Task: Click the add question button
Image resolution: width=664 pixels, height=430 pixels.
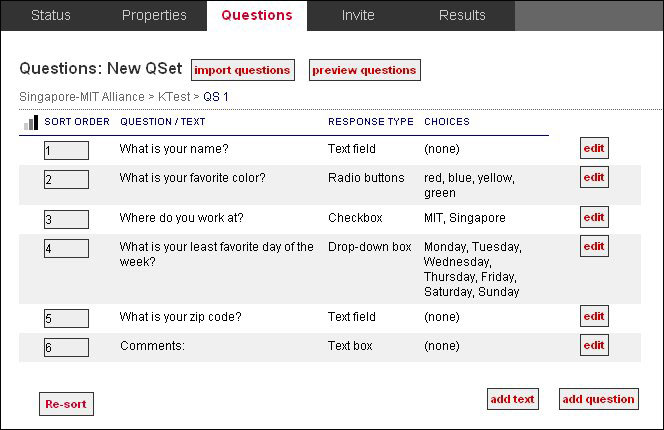Action: (x=598, y=399)
